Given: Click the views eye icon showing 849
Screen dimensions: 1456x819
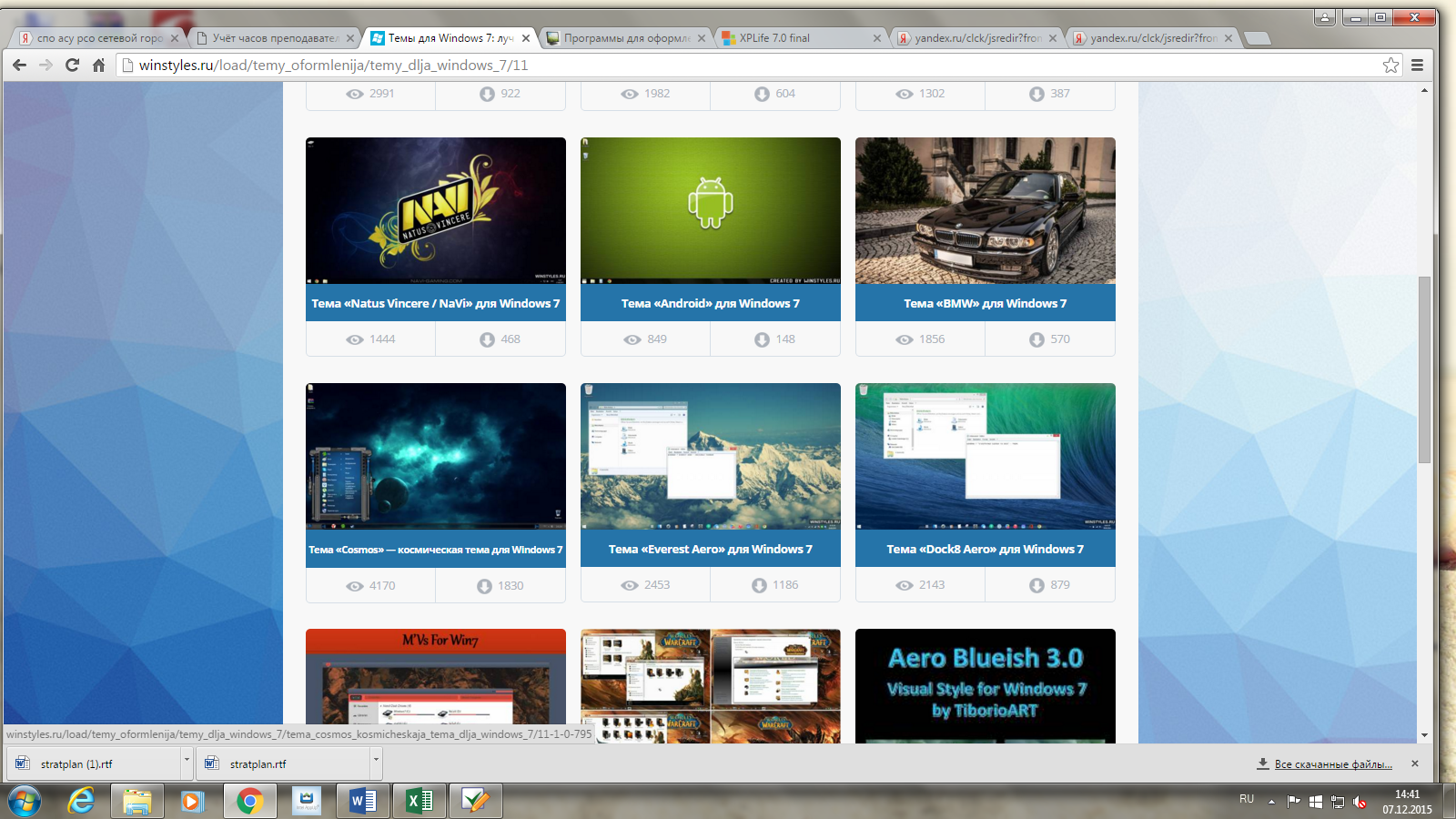Looking at the screenshot, I should tap(632, 339).
